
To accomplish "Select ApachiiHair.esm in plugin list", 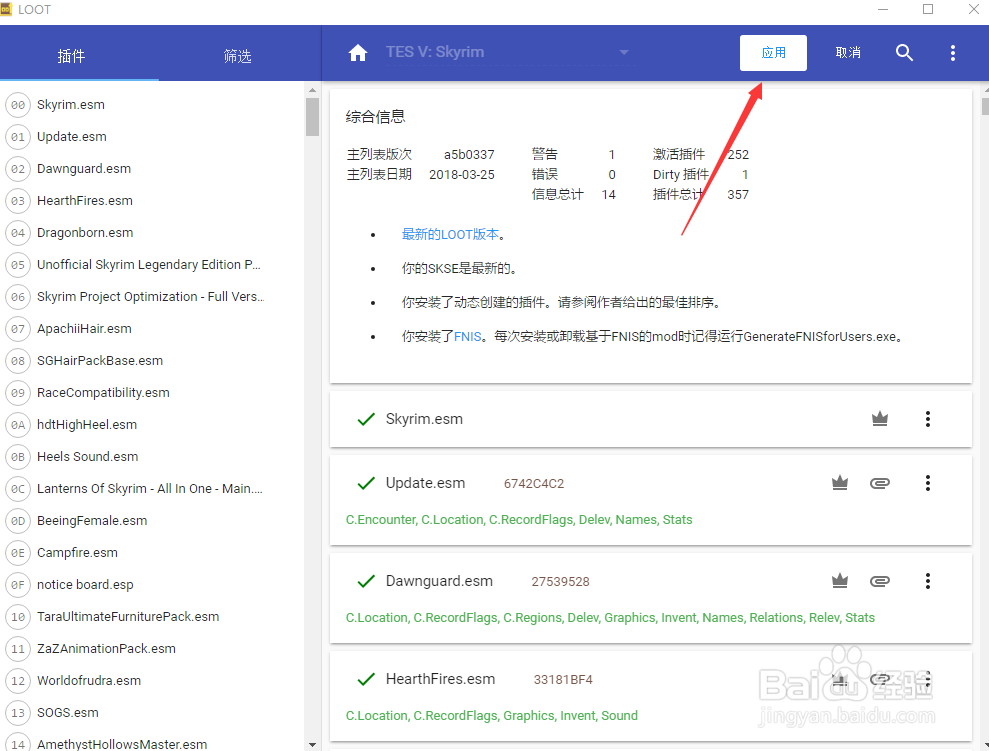I will 85,329.
